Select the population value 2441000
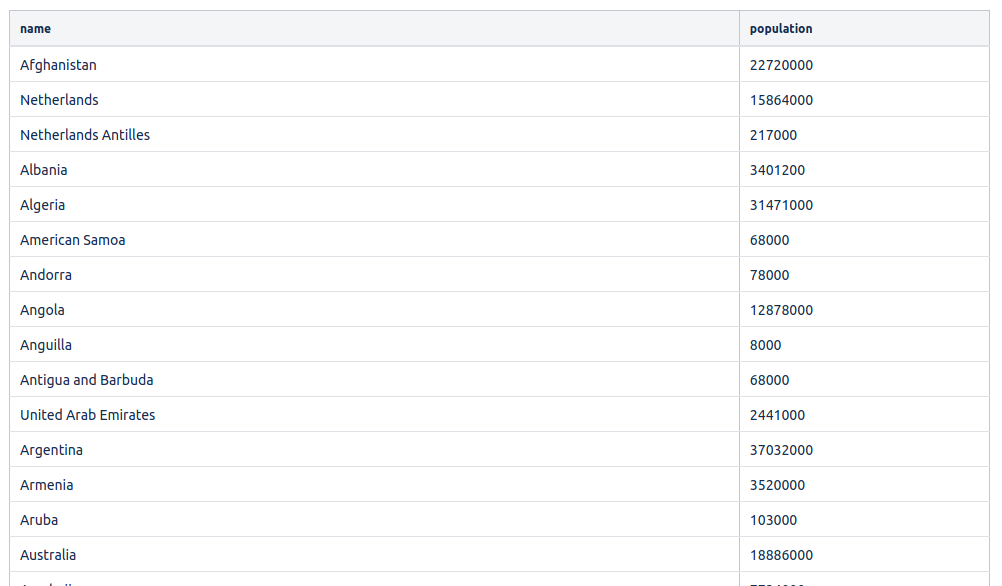Image resolution: width=1002 pixels, height=586 pixels. coord(777,415)
